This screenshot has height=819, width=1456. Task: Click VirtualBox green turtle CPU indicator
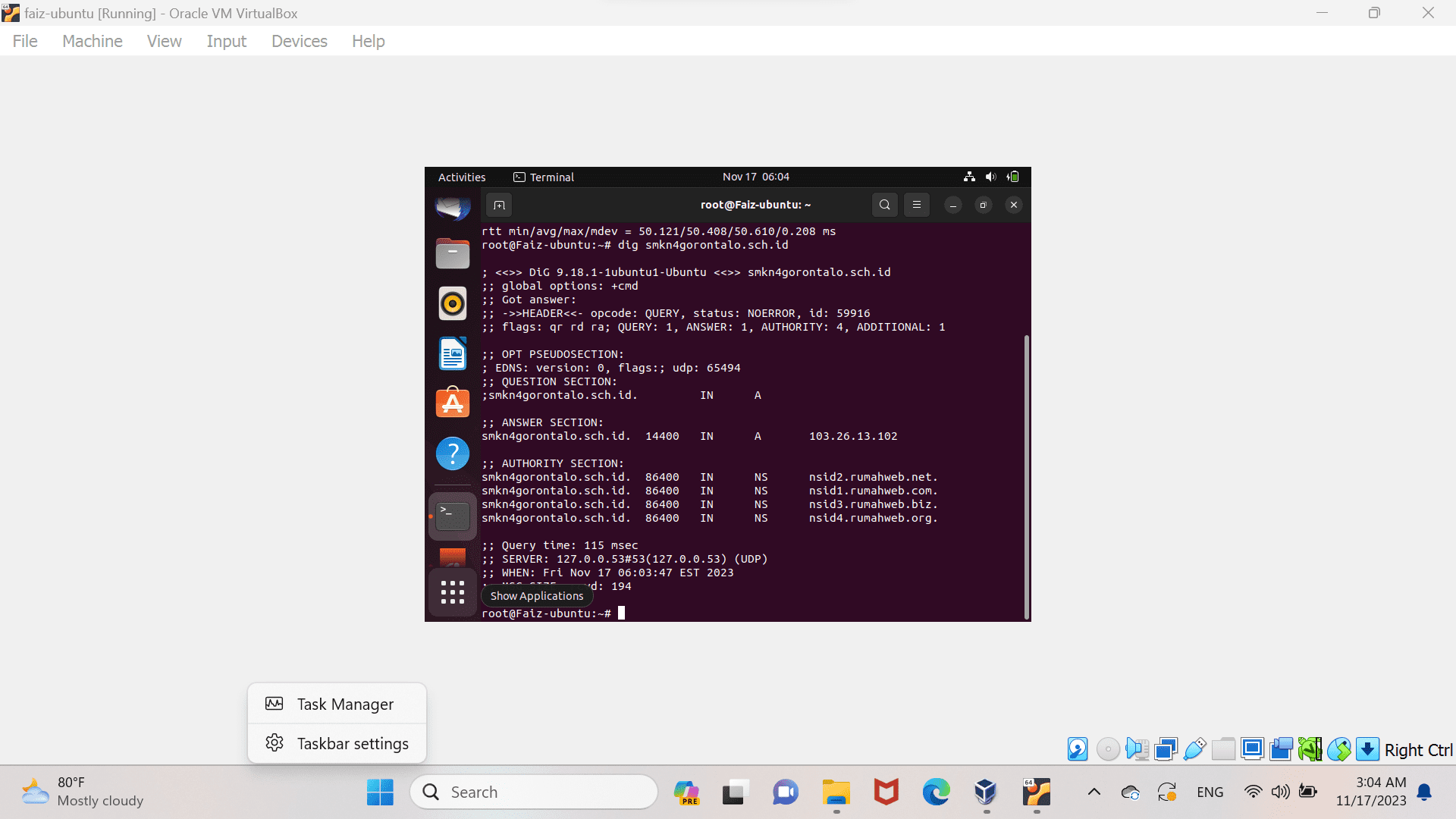[x=1310, y=749]
